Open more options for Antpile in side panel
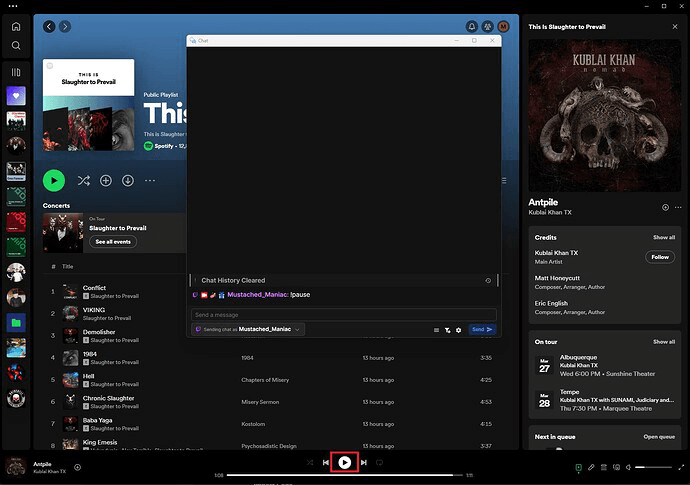 click(x=678, y=207)
